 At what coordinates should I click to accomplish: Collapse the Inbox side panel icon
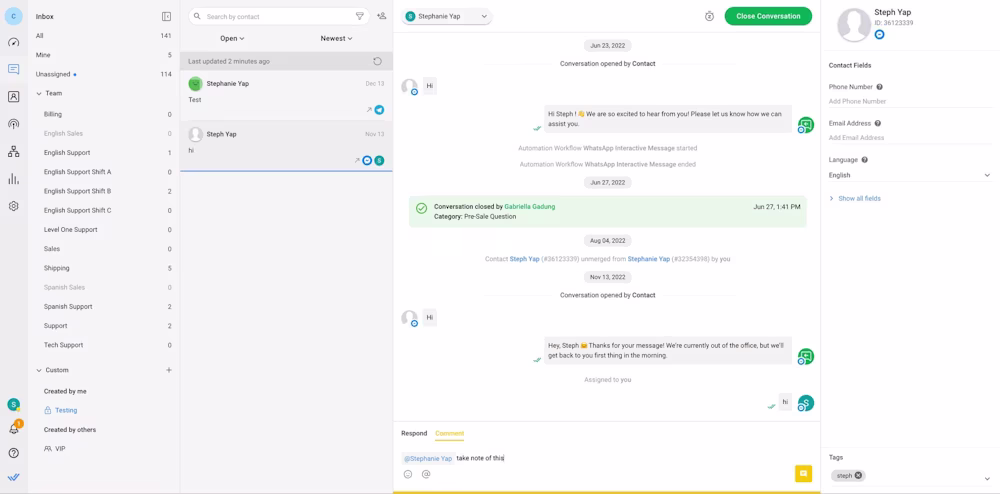166,17
